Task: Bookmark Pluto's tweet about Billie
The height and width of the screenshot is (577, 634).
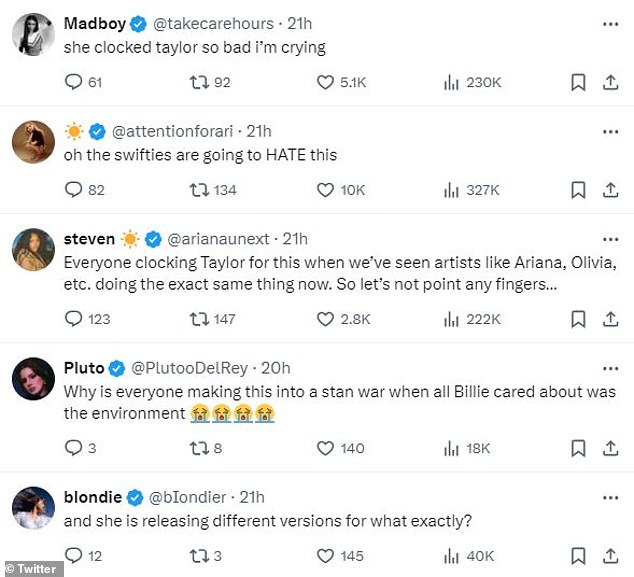Action: click(578, 448)
